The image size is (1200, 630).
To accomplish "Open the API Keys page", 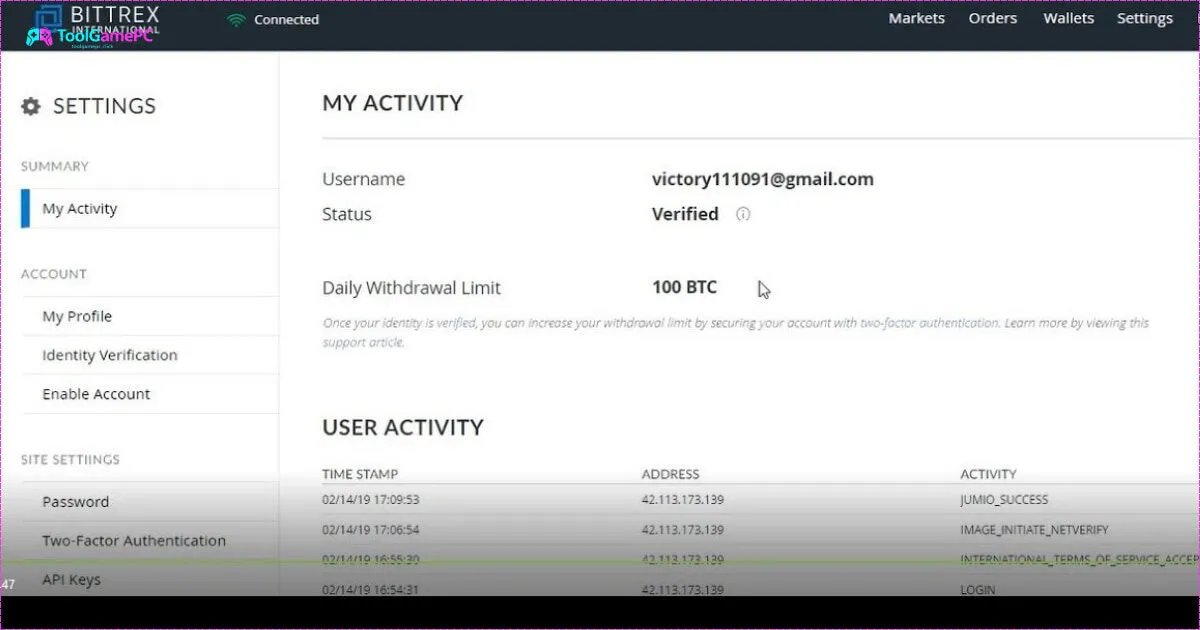I will coord(71,579).
